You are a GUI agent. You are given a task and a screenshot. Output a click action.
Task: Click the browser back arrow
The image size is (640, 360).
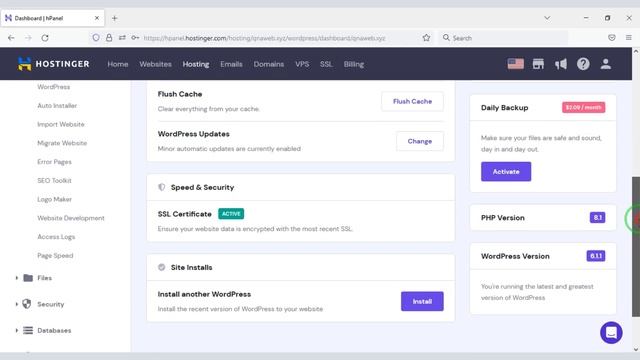(x=11, y=38)
